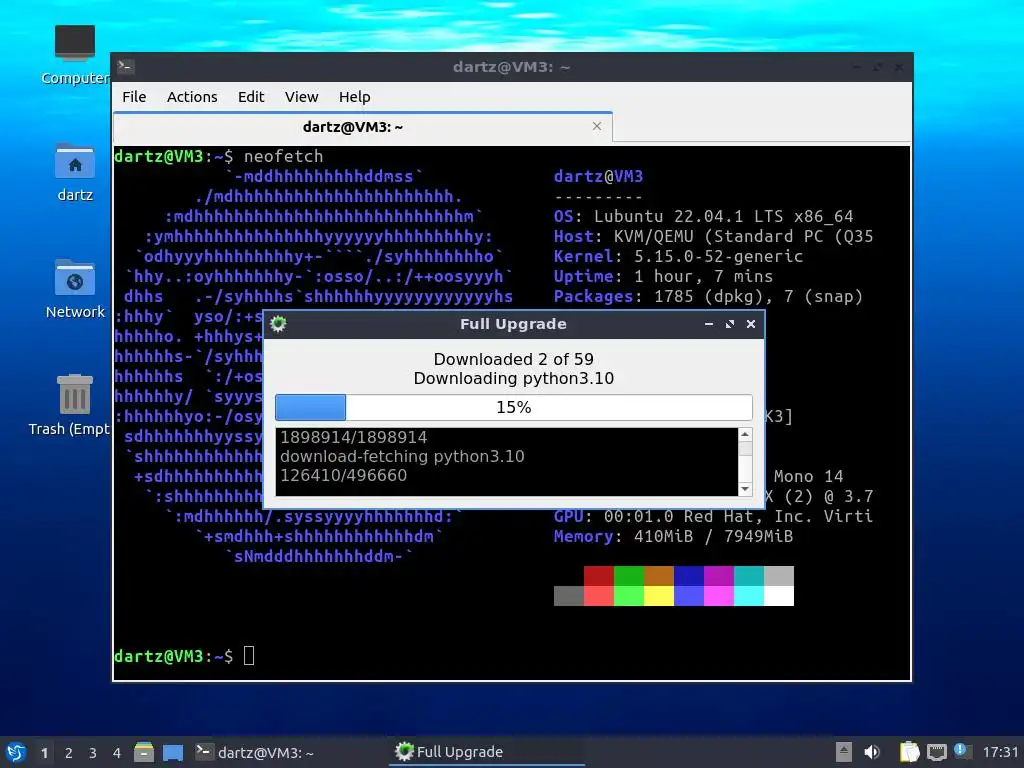Click the yellow neofetch color block
This screenshot has height=768, width=1024.
coord(658,596)
